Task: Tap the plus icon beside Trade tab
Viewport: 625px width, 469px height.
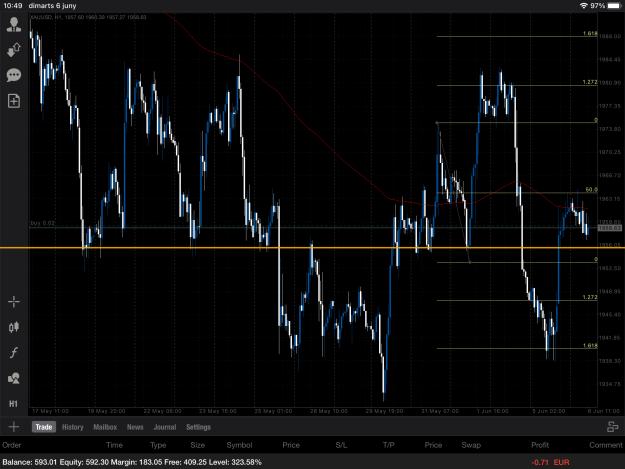Action: pos(14,427)
